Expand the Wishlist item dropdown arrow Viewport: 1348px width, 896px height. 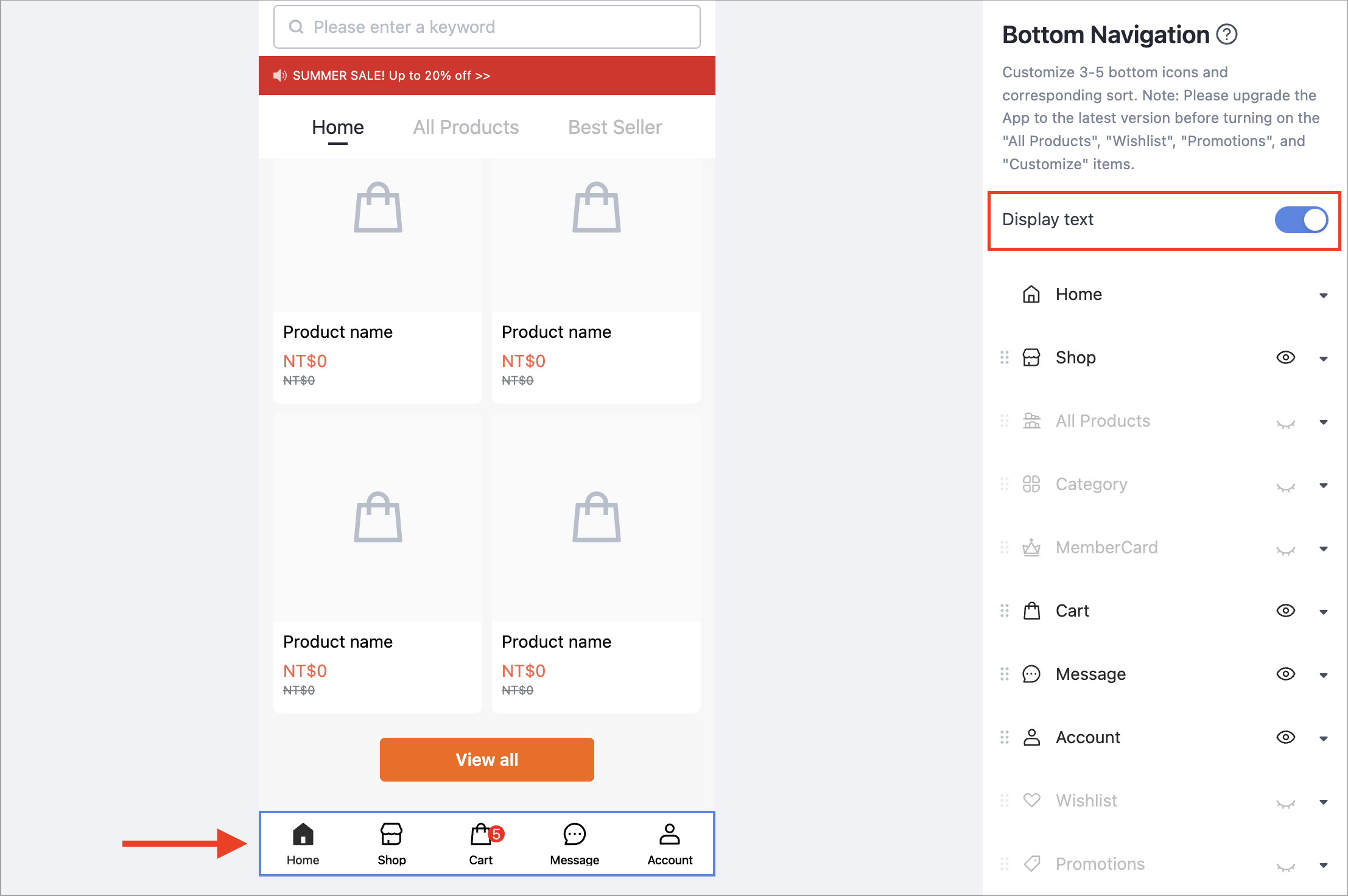(1323, 802)
